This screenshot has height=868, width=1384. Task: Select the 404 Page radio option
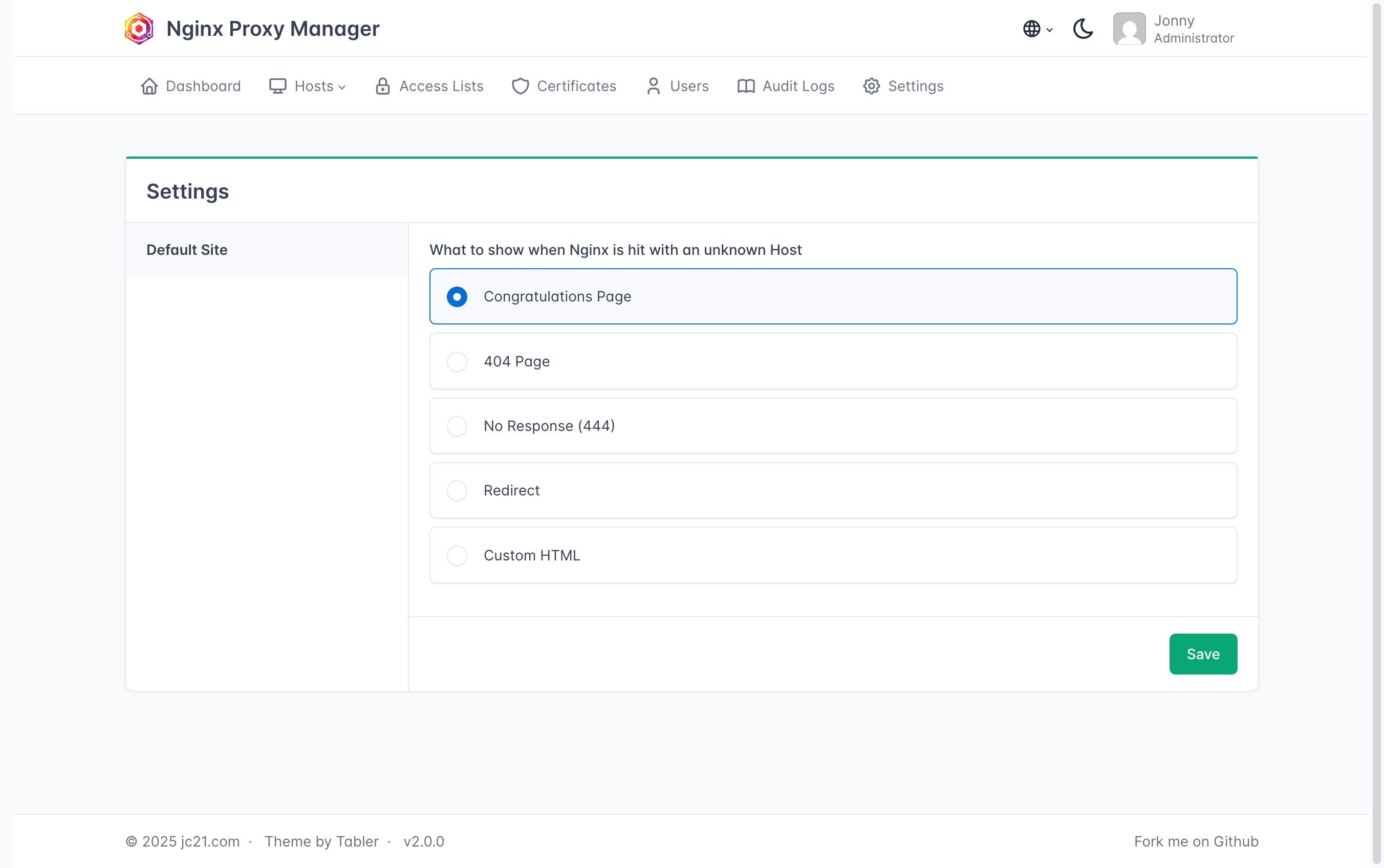tap(457, 362)
